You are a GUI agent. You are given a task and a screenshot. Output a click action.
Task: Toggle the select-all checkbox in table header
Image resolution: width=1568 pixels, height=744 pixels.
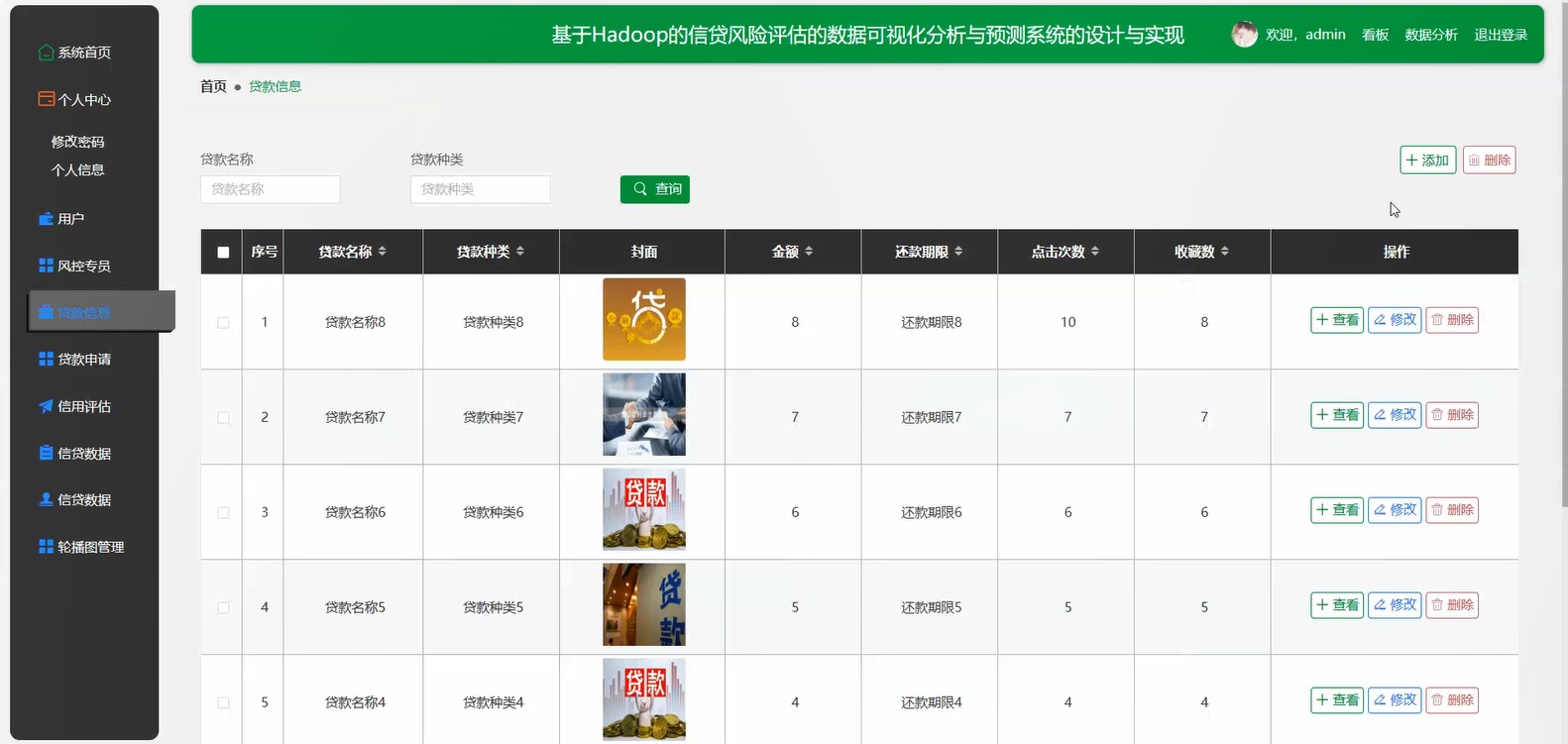click(223, 253)
